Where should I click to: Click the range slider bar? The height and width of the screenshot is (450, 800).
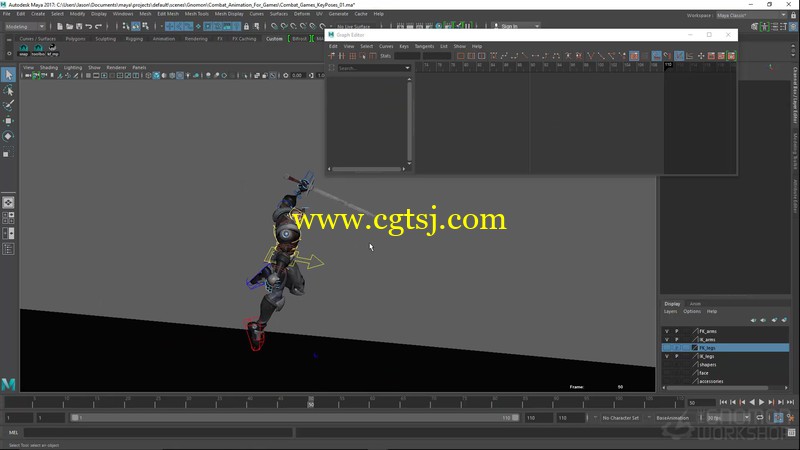(x=295, y=417)
